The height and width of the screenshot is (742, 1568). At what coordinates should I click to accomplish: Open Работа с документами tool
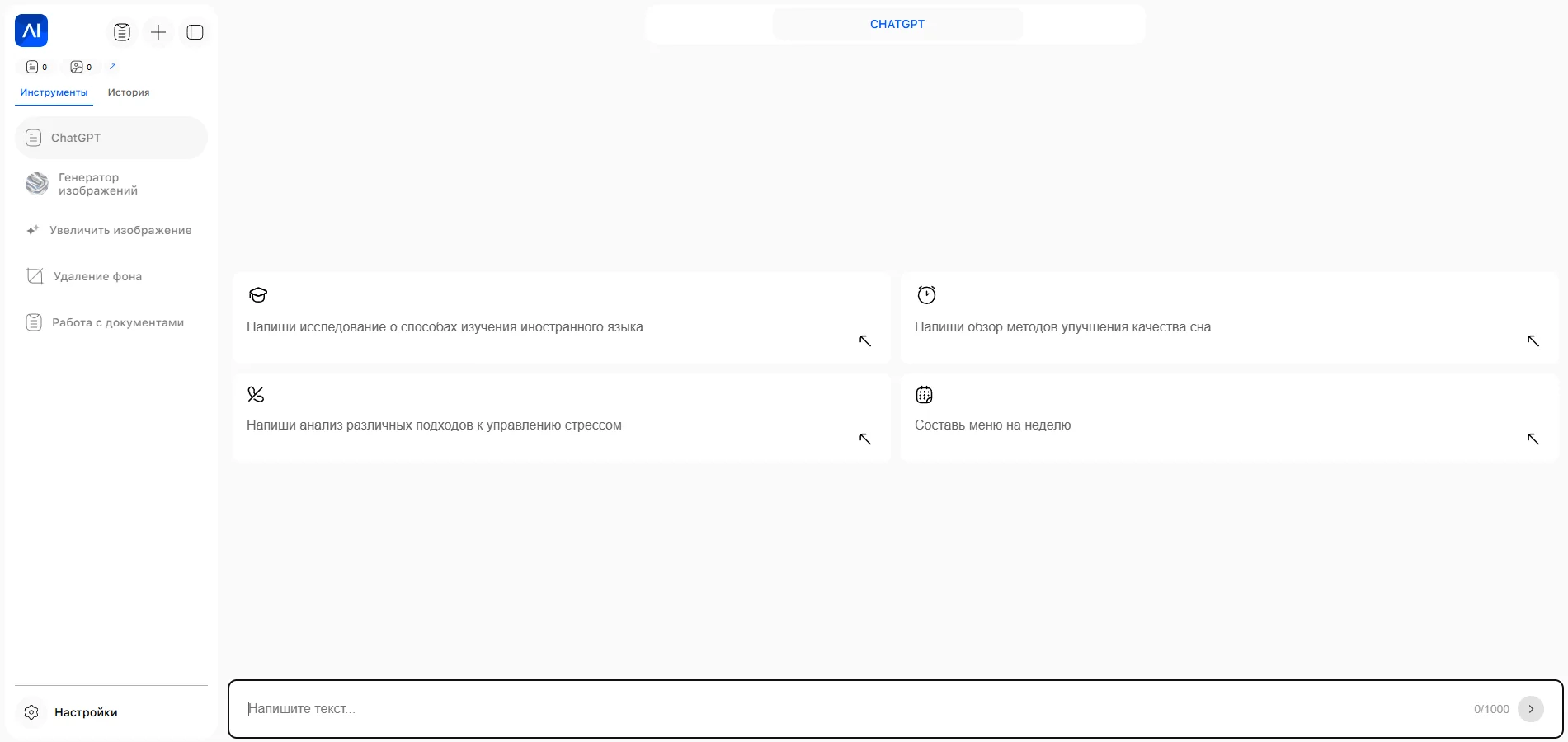[x=111, y=322]
